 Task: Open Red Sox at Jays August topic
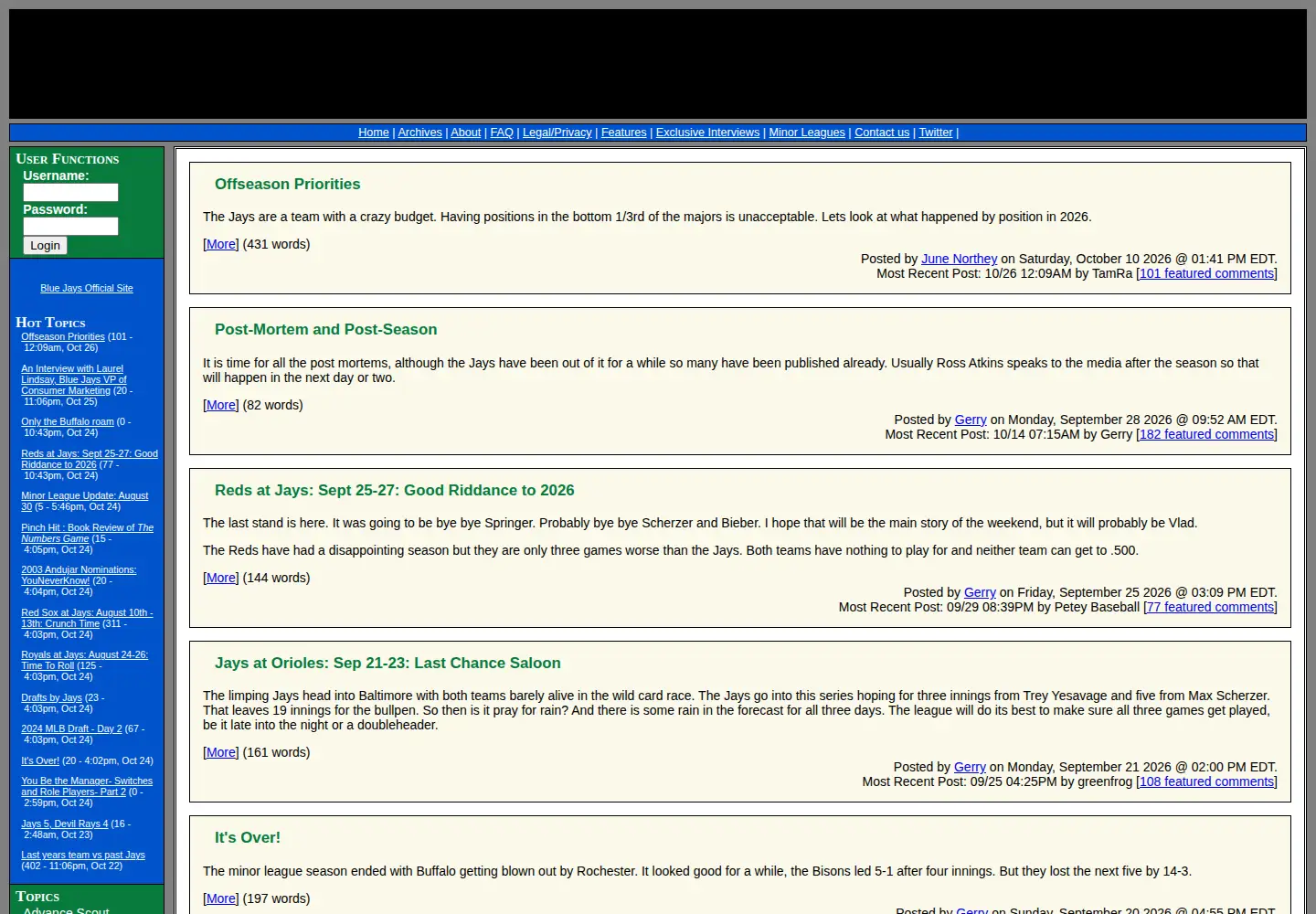[87, 618]
